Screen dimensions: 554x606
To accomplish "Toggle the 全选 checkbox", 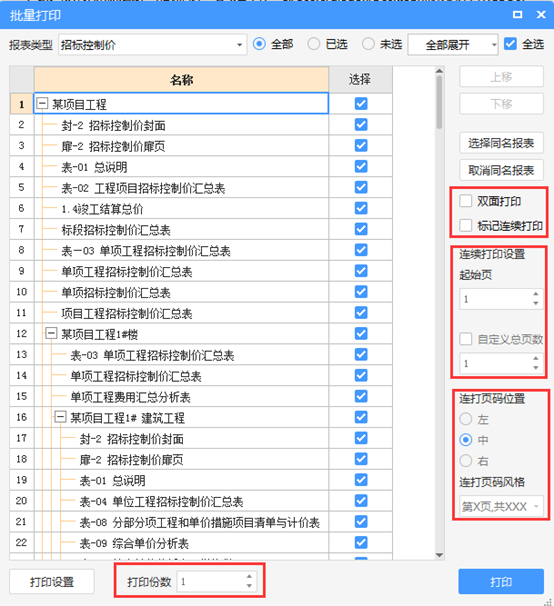I will (x=510, y=44).
